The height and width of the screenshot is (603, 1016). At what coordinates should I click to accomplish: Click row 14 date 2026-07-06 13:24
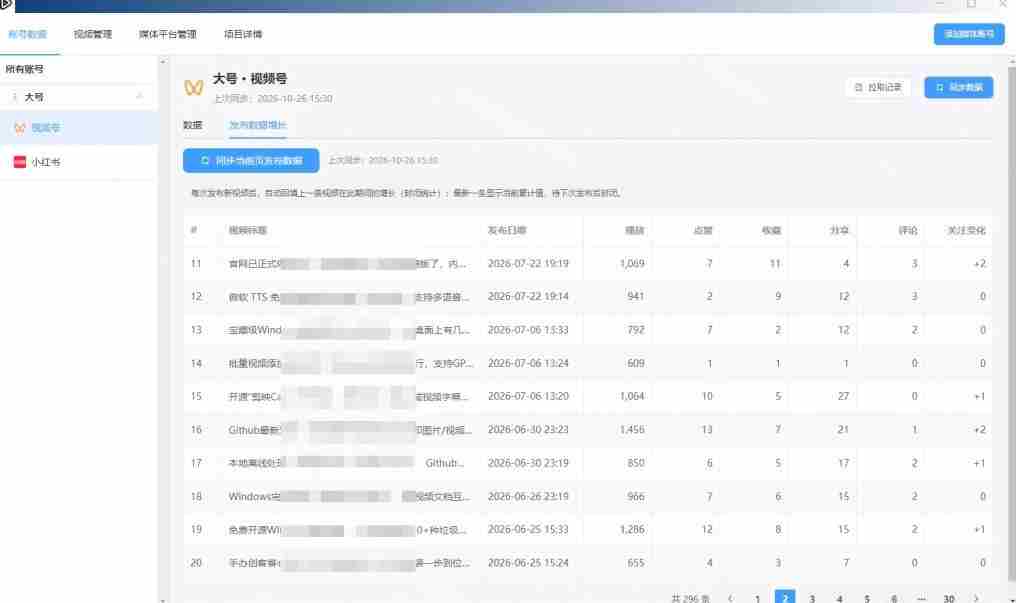[528, 363]
